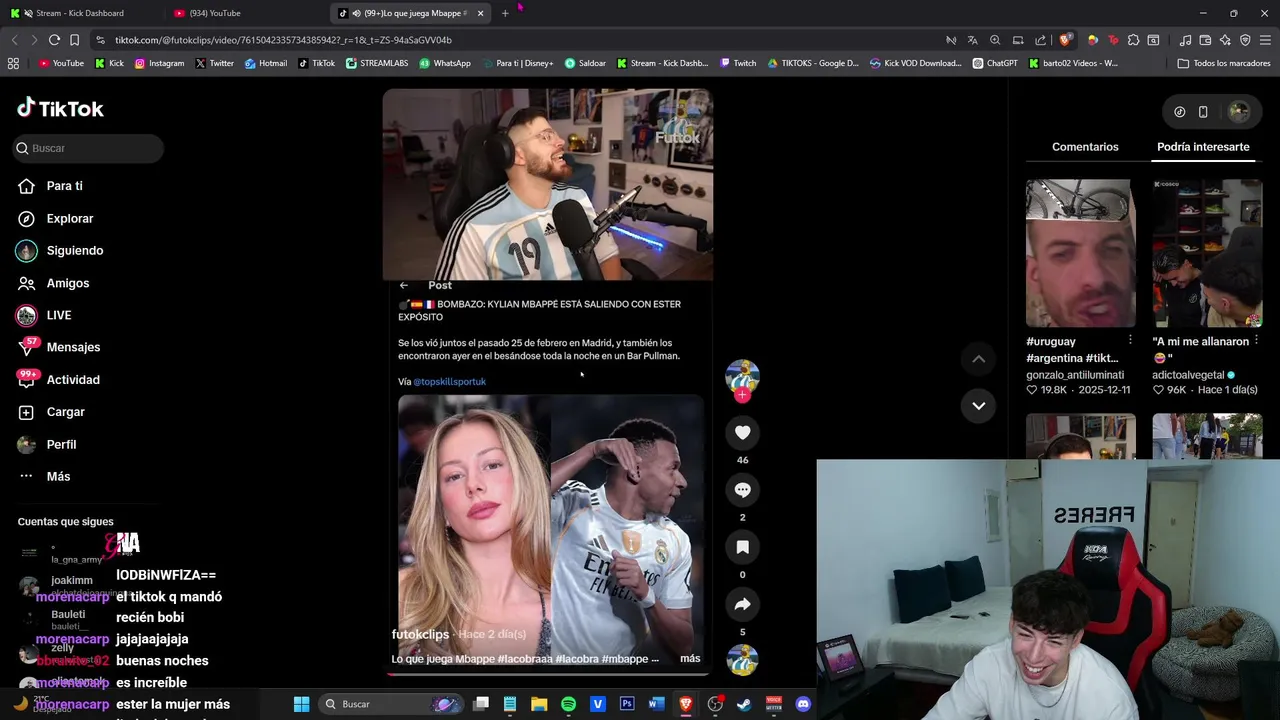Open the music disc avatar below share
Image resolution: width=1280 pixels, height=720 pixels.
(x=742, y=660)
